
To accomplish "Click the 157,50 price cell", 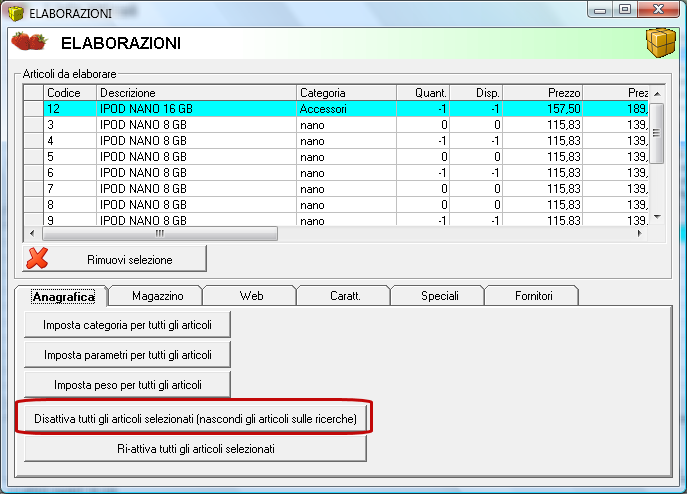I will coord(542,109).
